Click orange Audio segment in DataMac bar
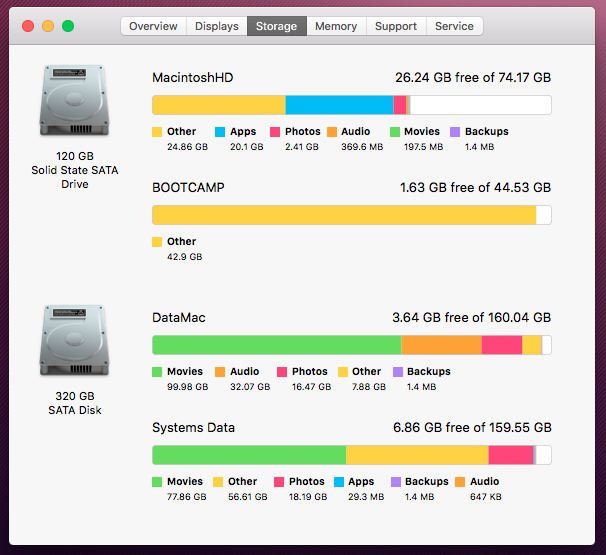 [x=441, y=345]
